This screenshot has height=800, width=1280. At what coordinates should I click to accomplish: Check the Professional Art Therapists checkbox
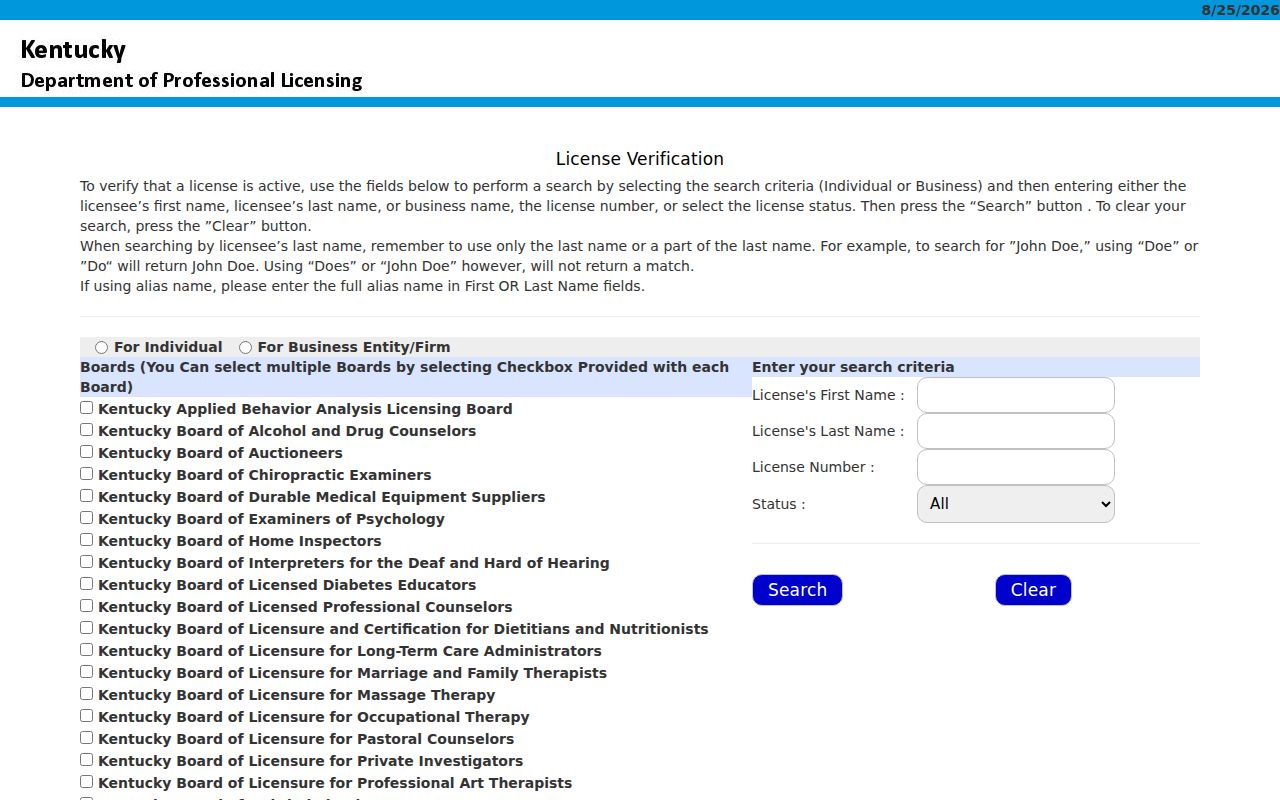click(x=87, y=782)
